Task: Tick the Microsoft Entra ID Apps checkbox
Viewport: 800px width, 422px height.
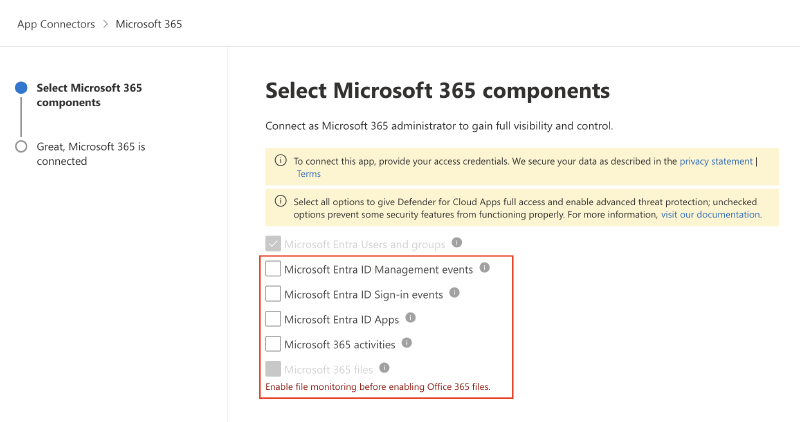Action: click(x=273, y=318)
